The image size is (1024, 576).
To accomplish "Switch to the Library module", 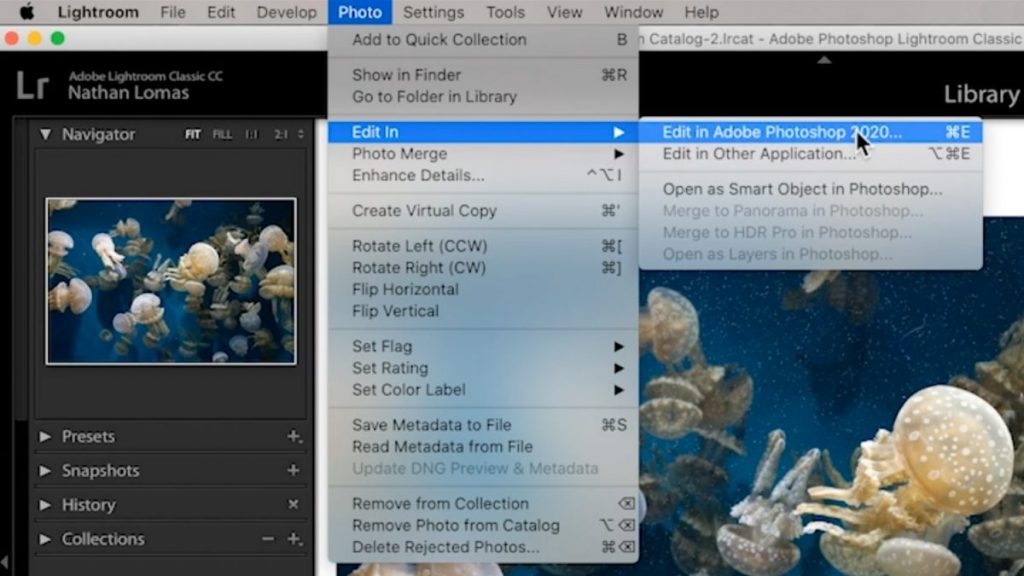I will pyautogui.click(x=982, y=95).
